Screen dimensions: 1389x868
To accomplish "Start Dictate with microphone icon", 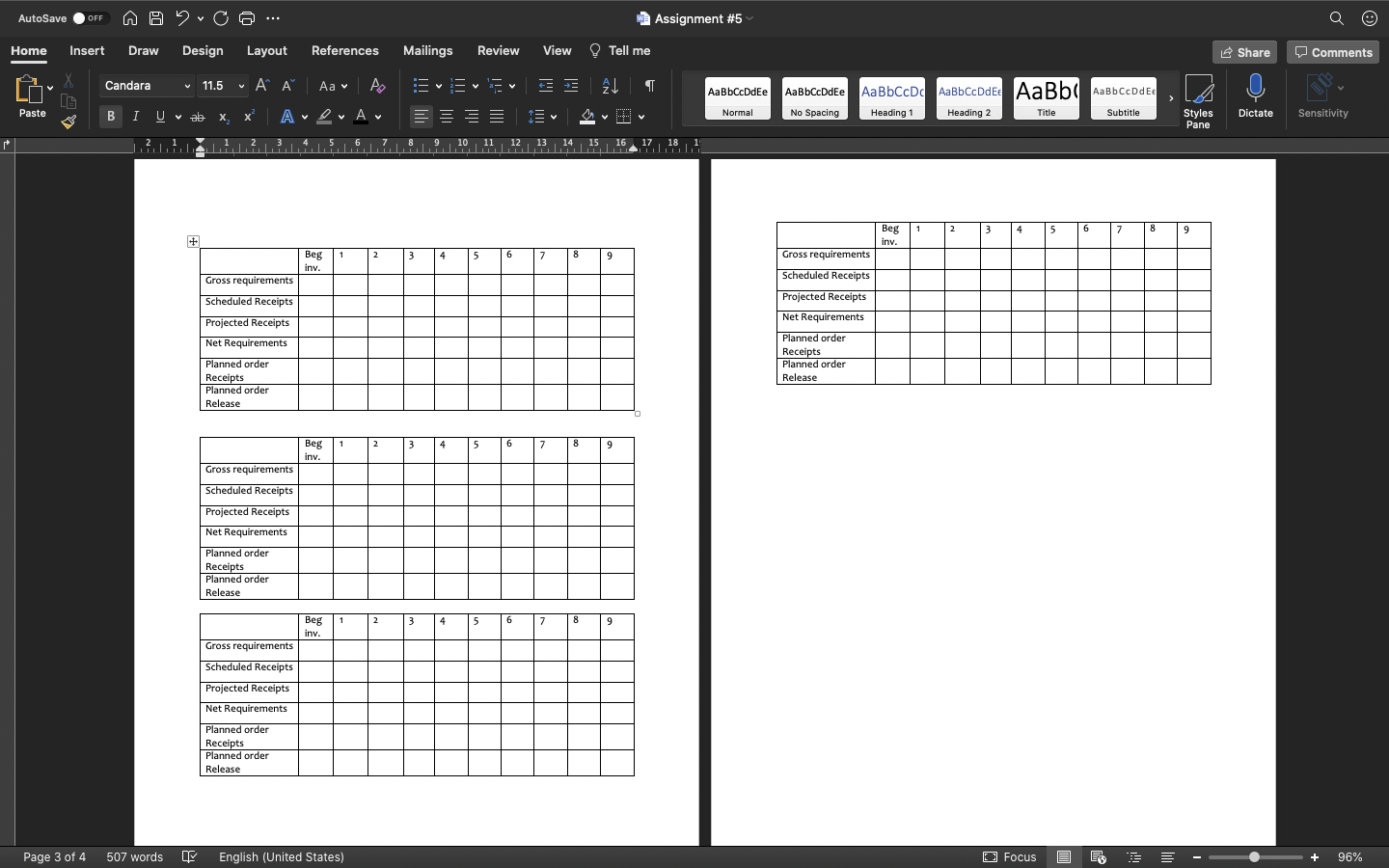I will pos(1256,96).
